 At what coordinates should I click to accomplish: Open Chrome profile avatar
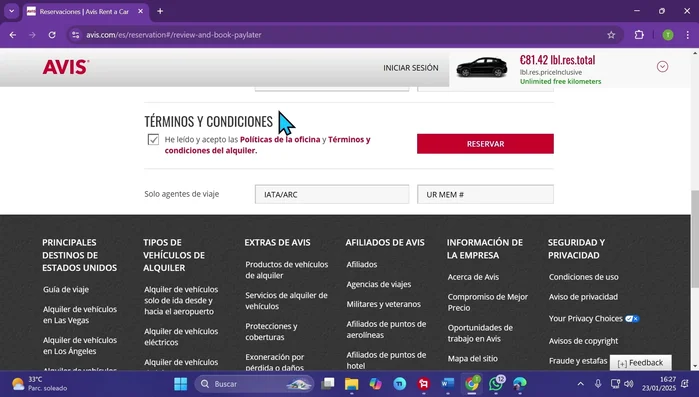668,35
